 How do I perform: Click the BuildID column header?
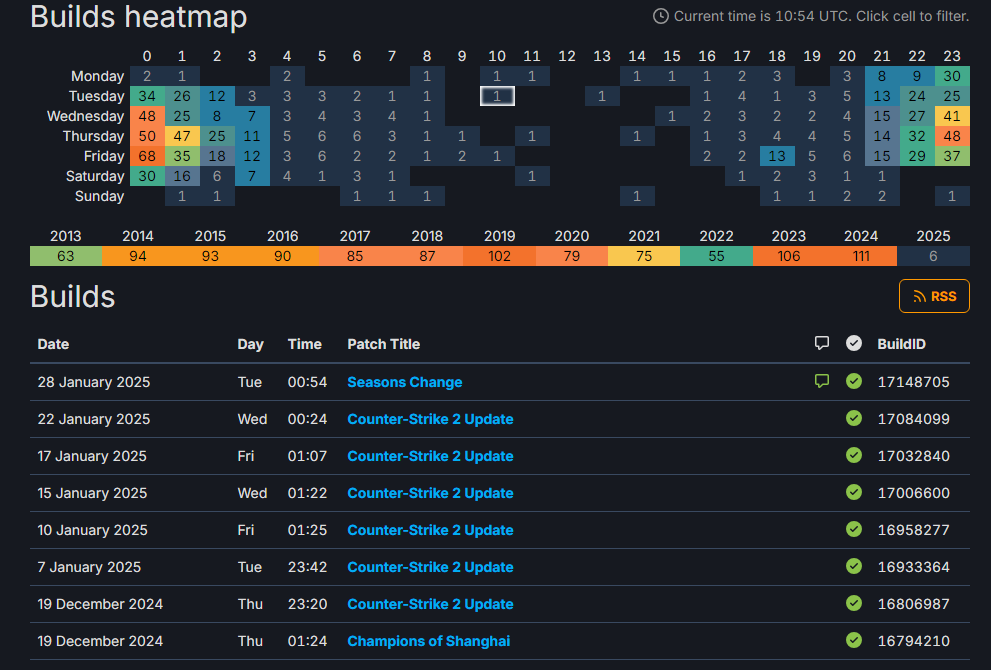point(901,344)
